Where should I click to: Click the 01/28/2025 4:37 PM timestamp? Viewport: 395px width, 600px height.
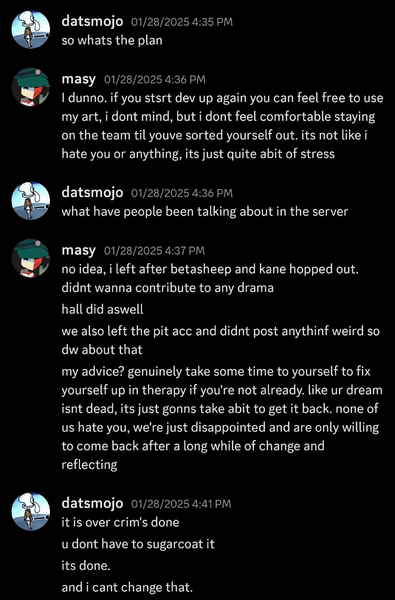coord(154,251)
